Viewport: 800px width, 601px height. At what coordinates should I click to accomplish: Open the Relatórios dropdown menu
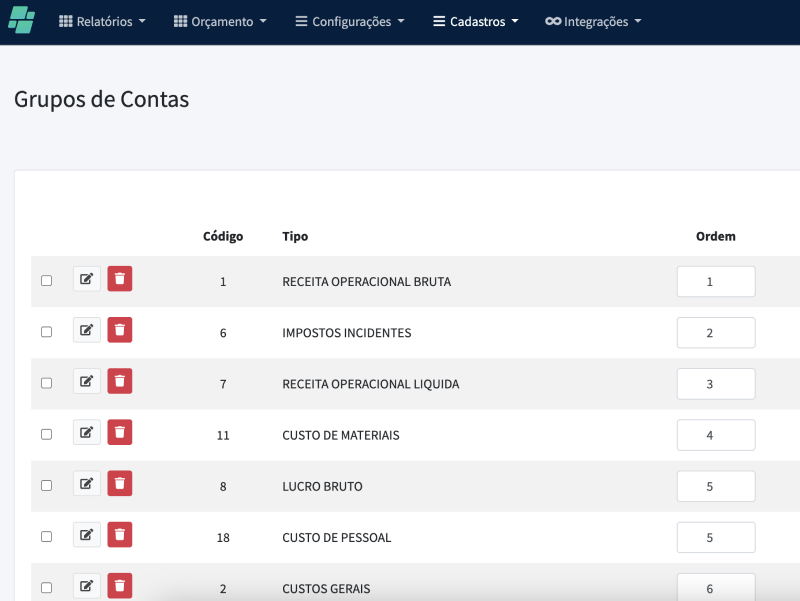(102, 21)
